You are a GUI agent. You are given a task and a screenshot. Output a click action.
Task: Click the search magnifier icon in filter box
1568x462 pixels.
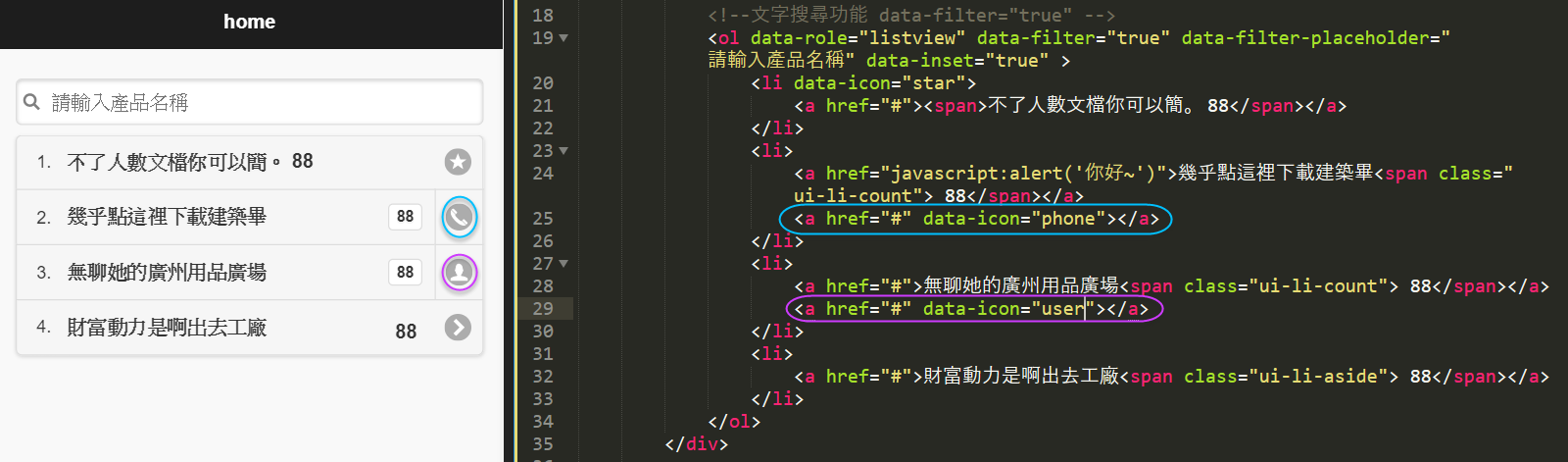coord(32,102)
